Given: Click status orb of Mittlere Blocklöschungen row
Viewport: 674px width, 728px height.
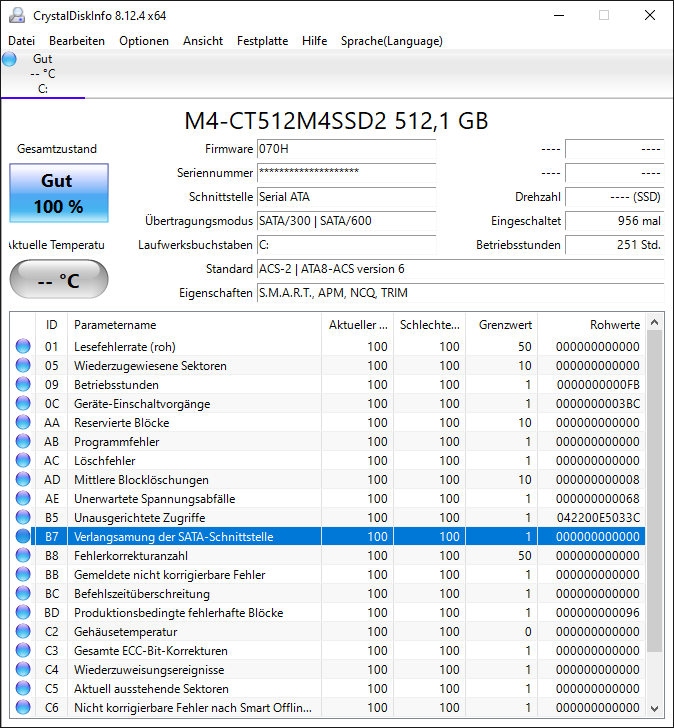Looking at the screenshot, I should [x=23, y=480].
